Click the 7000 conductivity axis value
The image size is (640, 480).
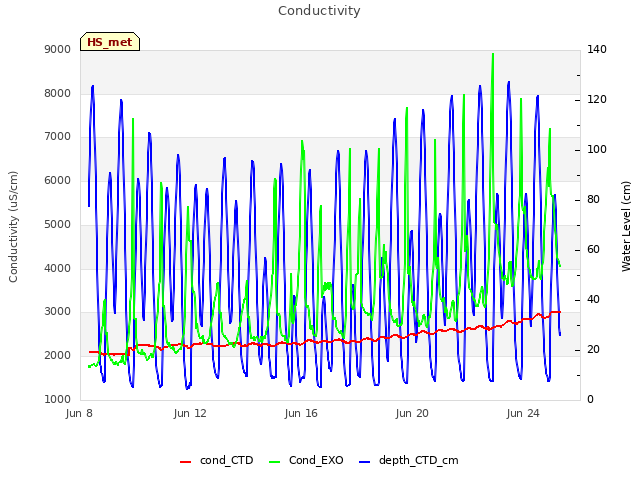58,137
